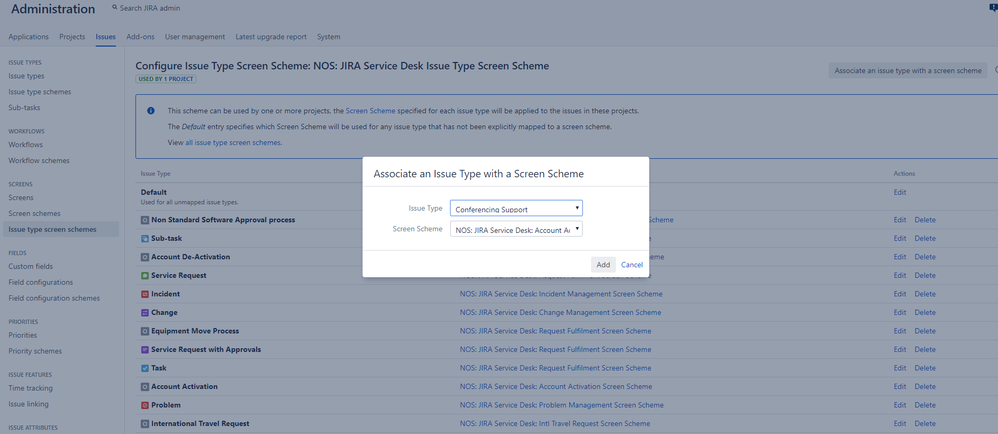Click the Service Request with Approvals icon
998x434 pixels.
(144, 349)
